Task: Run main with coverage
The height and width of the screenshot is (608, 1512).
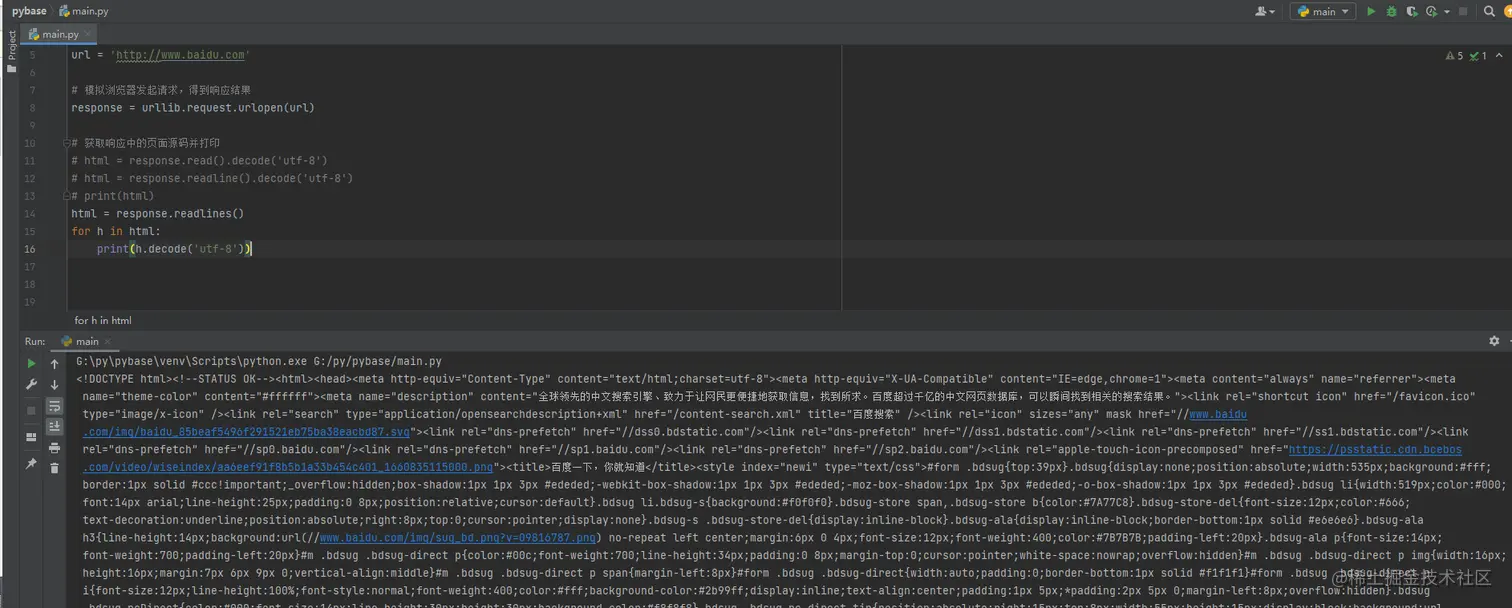Action: click(x=1411, y=11)
